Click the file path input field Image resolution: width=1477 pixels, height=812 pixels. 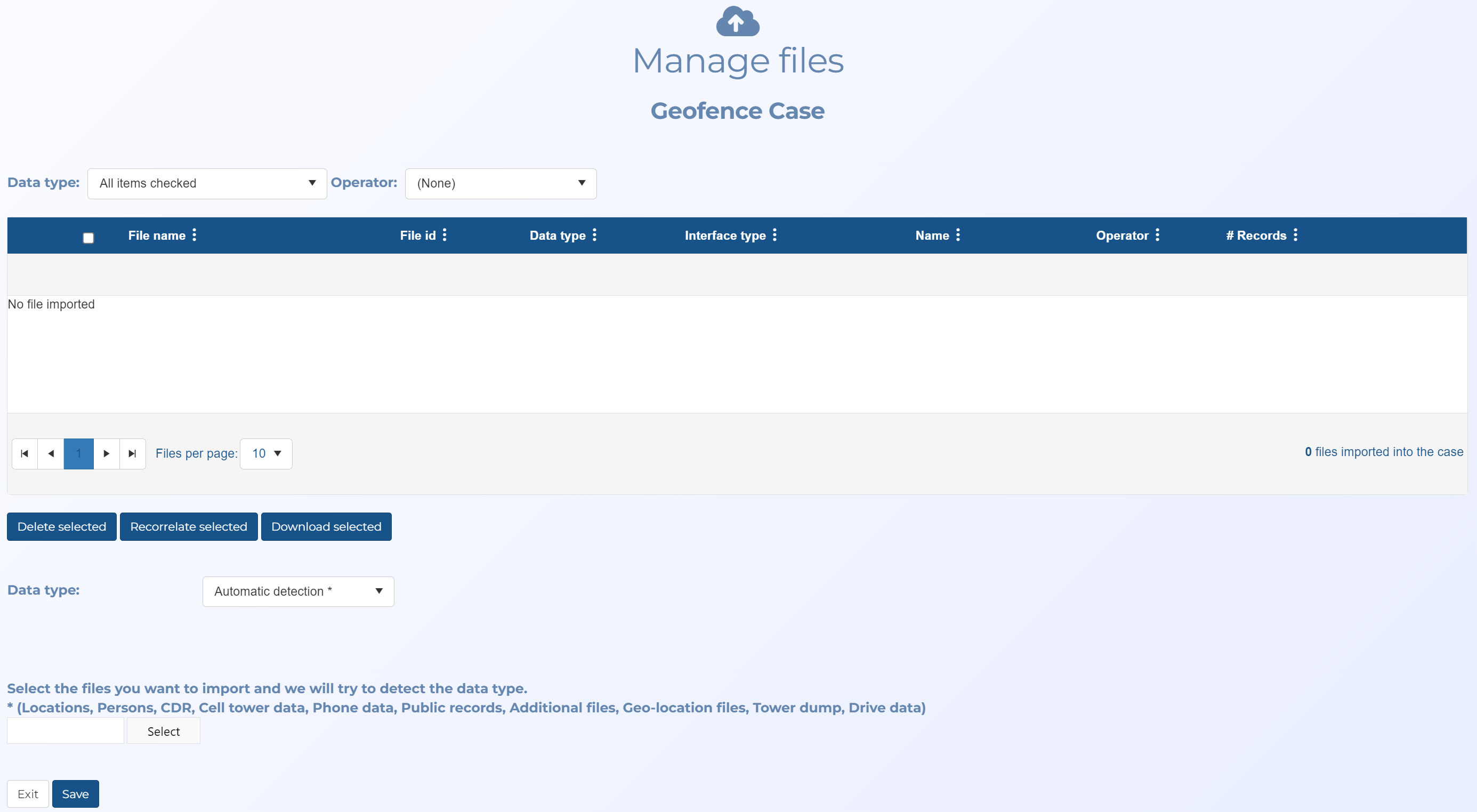pos(66,731)
